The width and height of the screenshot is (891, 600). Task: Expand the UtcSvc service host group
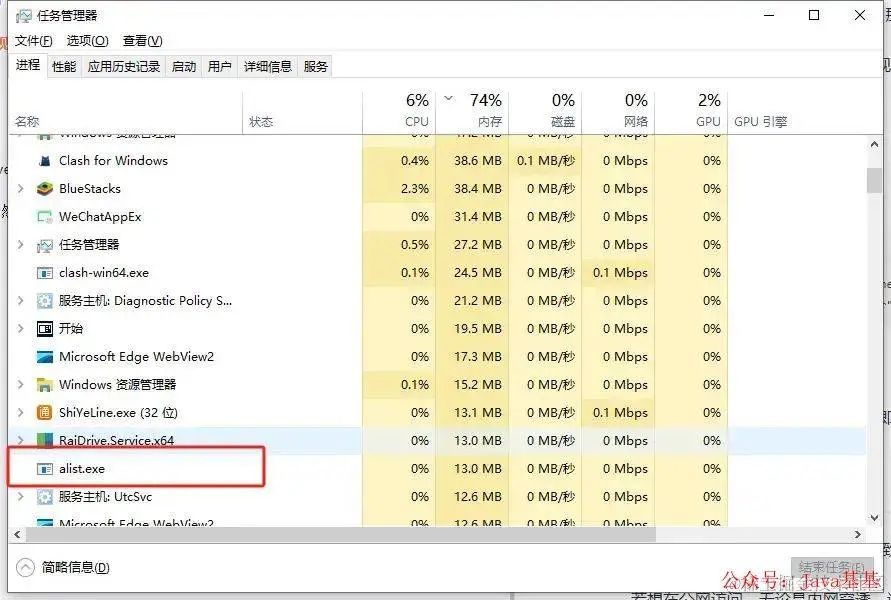(x=20, y=497)
